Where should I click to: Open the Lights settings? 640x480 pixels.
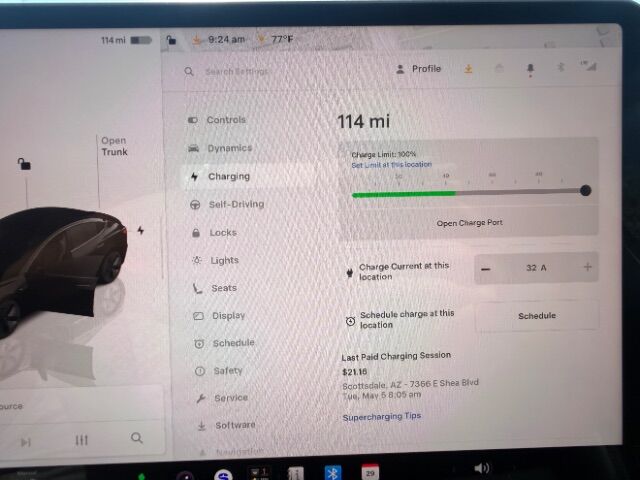point(224,260)
